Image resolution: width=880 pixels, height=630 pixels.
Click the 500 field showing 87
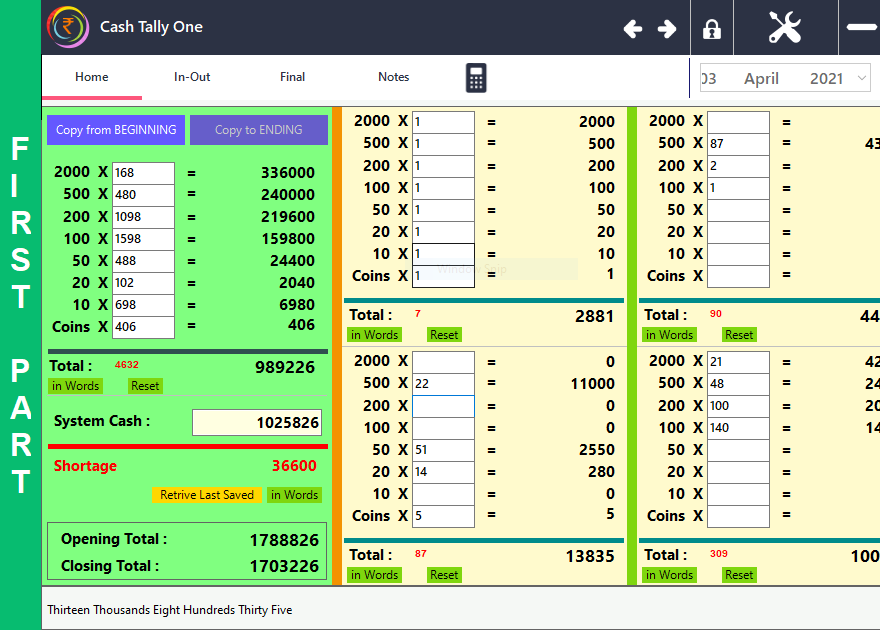pos(738,144)
